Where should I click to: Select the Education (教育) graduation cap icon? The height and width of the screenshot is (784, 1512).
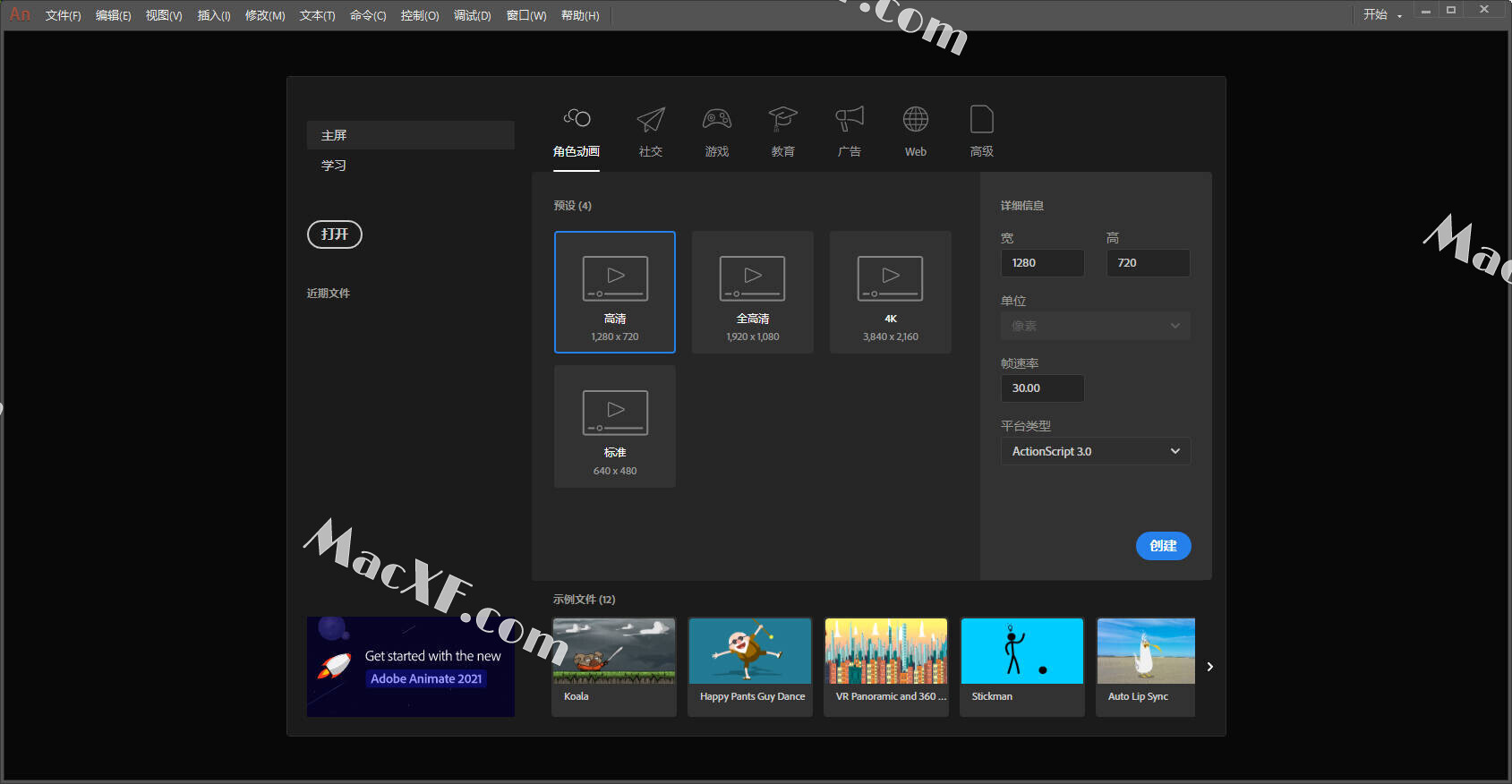coord(782,119)
